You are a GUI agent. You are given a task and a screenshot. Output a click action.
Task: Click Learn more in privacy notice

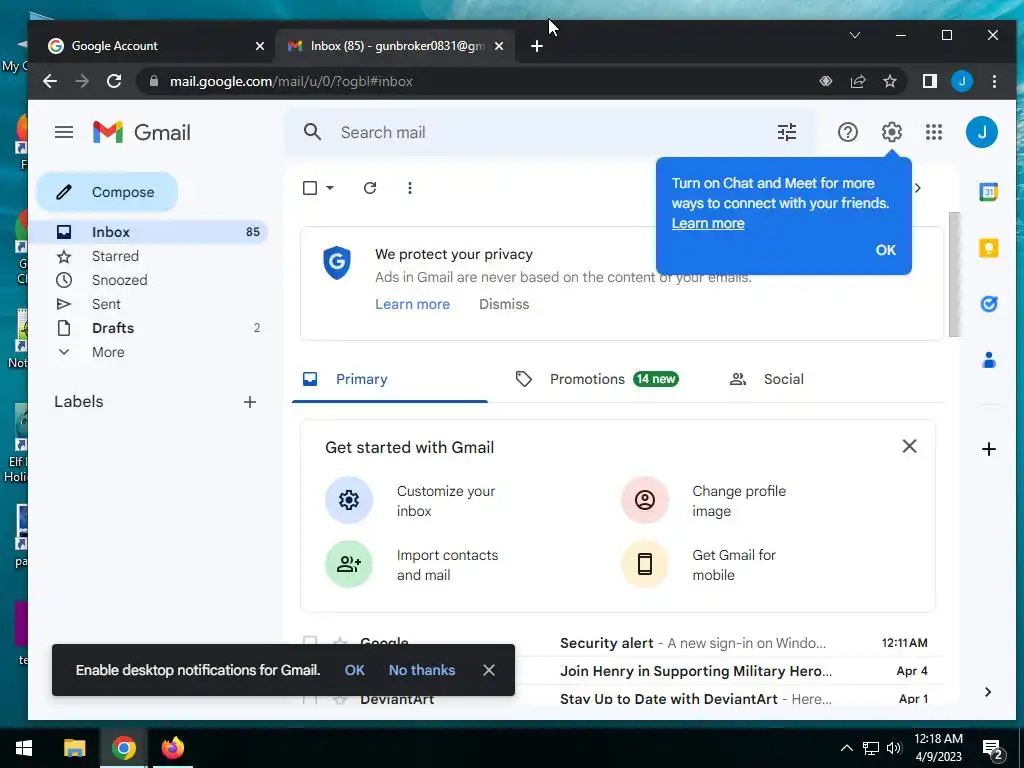point(412,304)
